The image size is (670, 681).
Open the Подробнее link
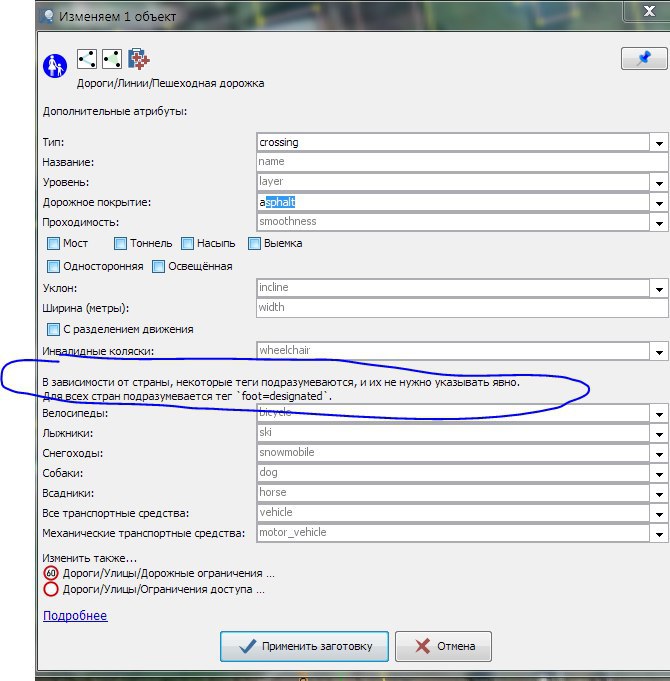tap(75, 616)
